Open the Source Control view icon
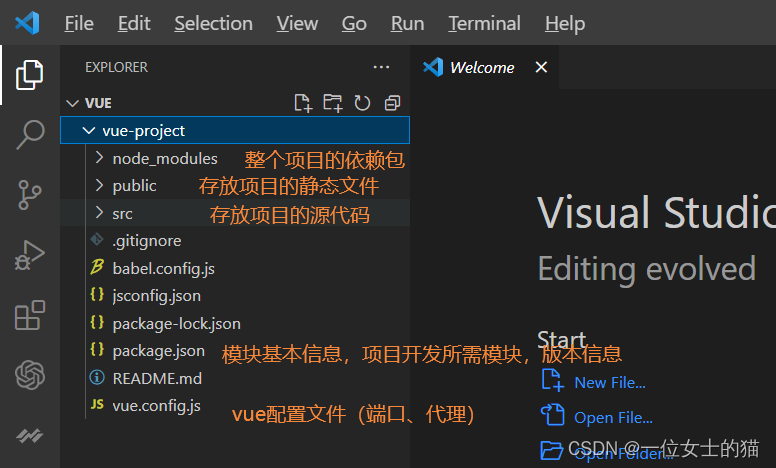Viewport: 776px width, 468px height. (x=30, y=195)
